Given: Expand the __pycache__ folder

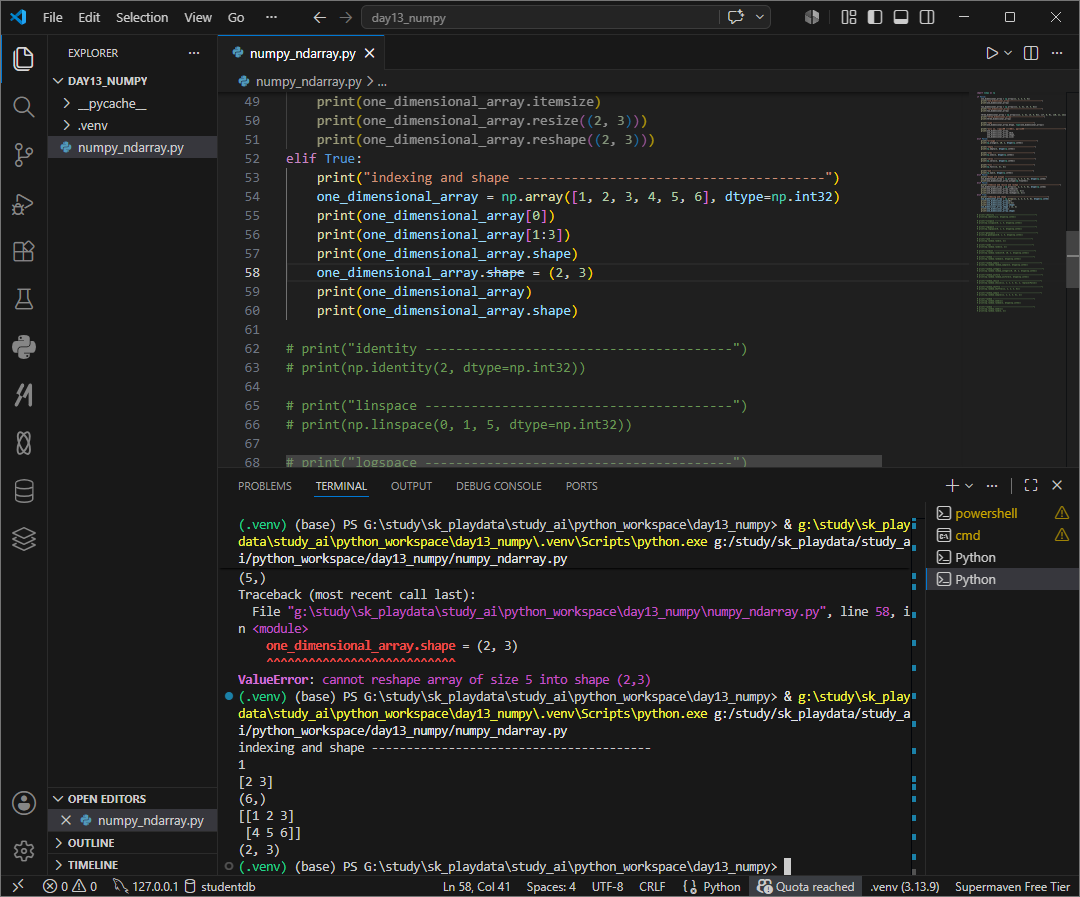Looking at the screenshot, I should [x=132, y=103].
